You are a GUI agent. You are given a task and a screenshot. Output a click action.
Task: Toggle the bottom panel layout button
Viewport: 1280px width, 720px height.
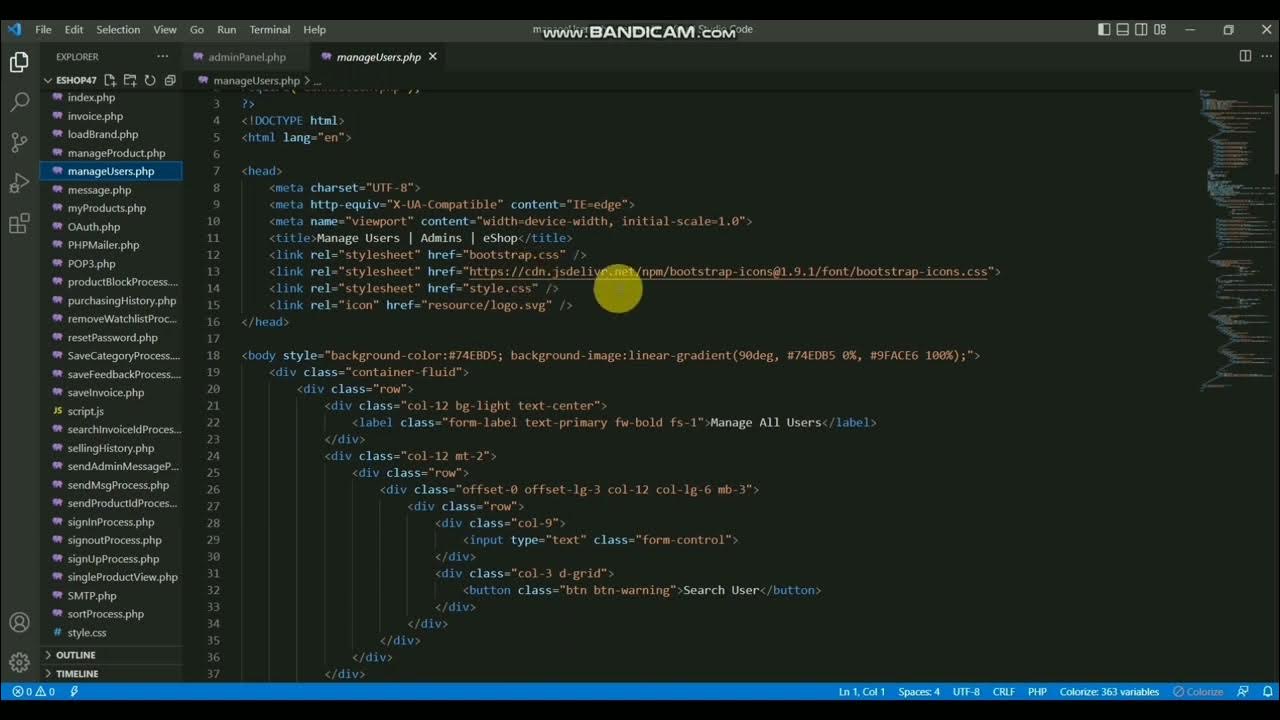(x=1123, y=30)
